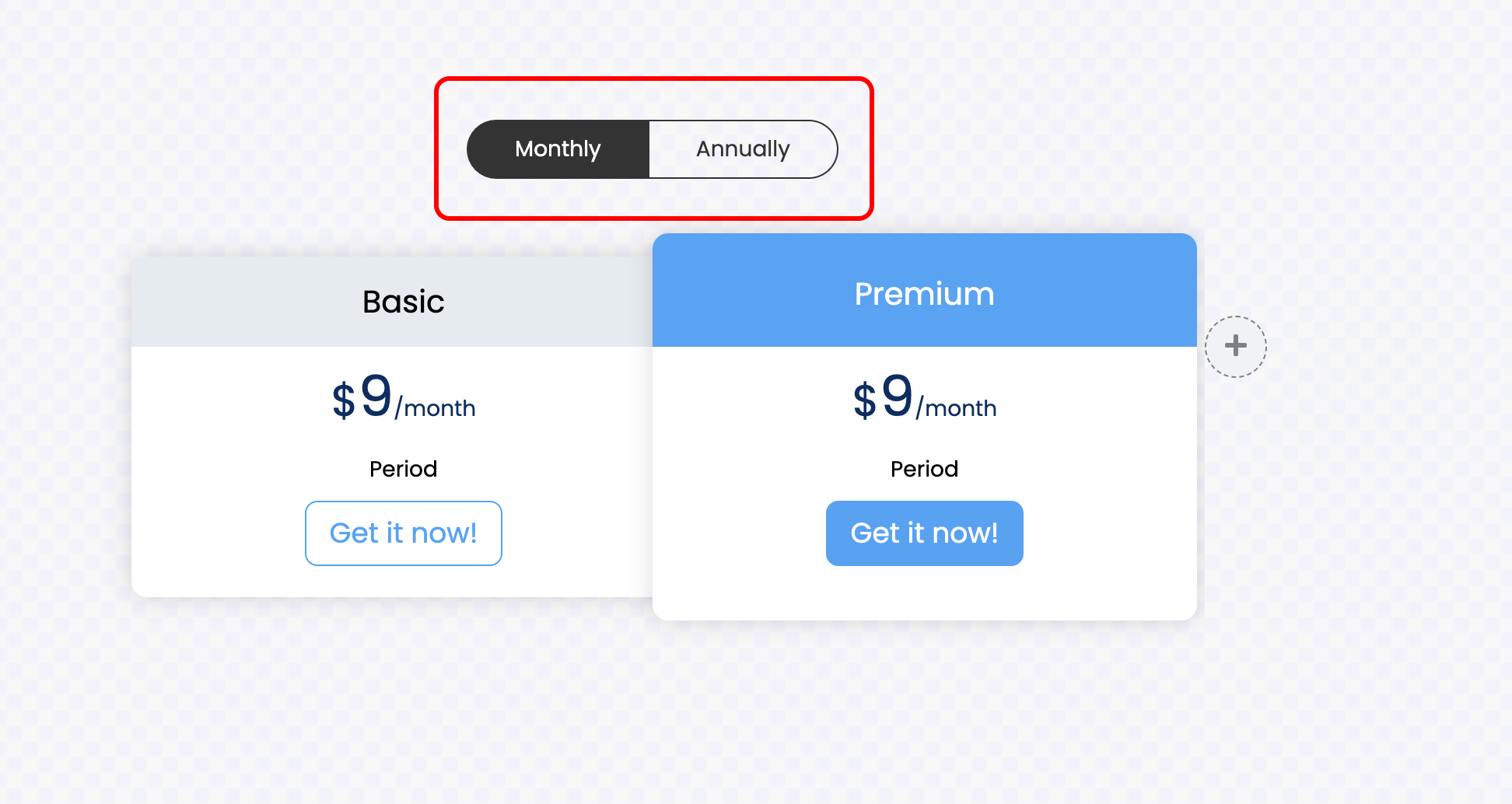Select the Premium plan's price number 9
The height and width of the screenshot is (804, 1512).
point(898,396)
